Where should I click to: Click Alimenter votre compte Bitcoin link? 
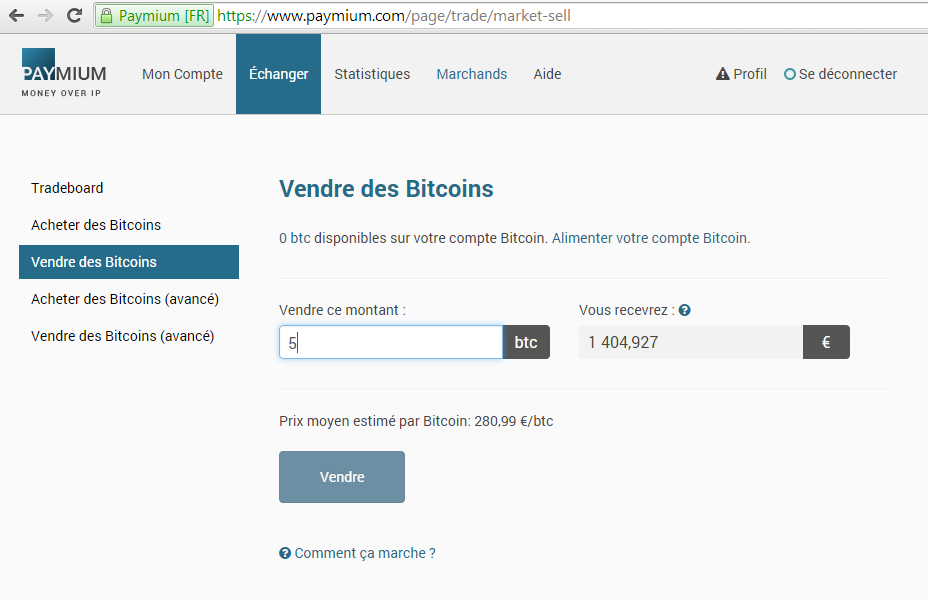(x=650, y=238)
